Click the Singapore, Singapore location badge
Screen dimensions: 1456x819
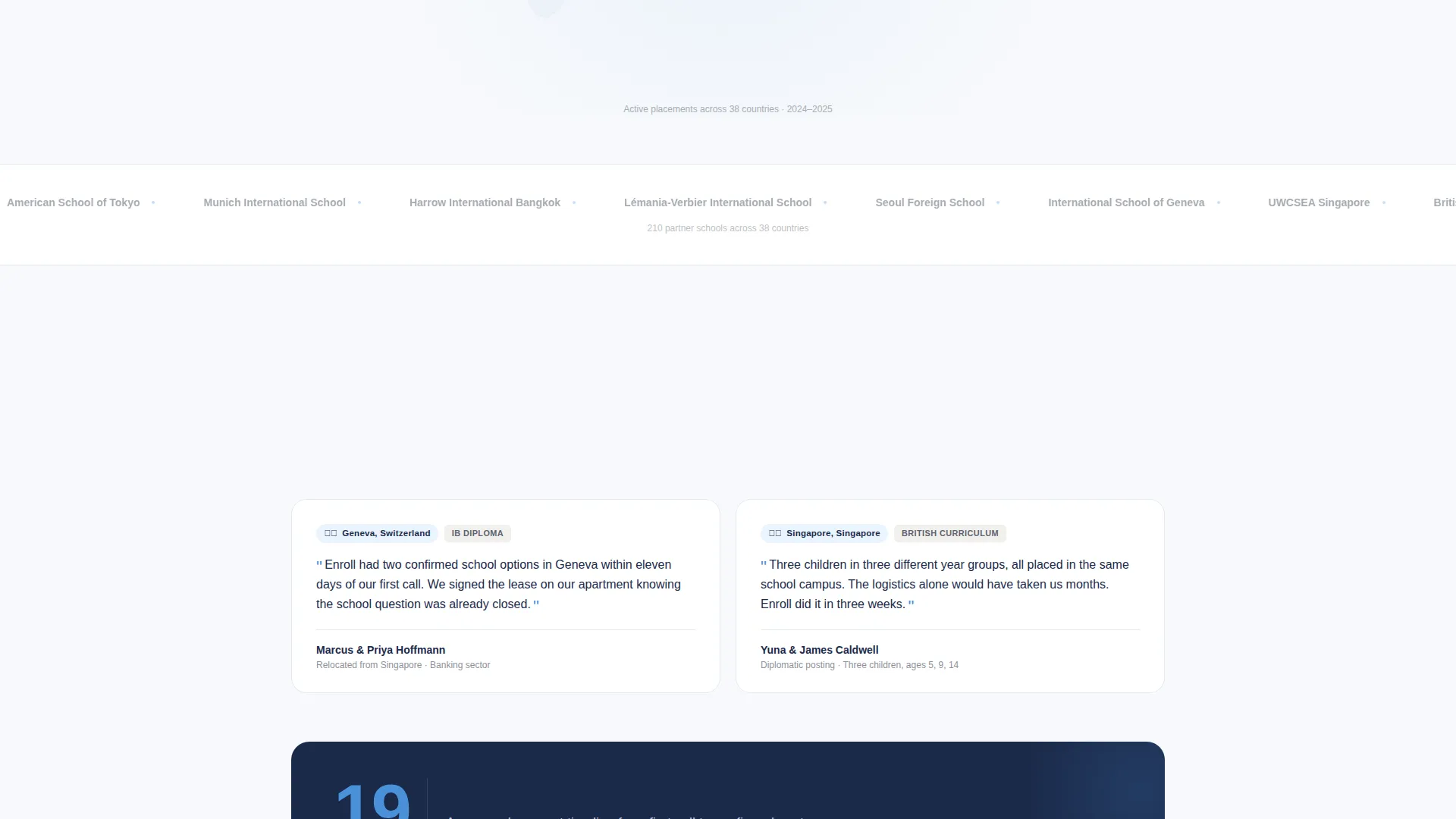click(824, 533)
